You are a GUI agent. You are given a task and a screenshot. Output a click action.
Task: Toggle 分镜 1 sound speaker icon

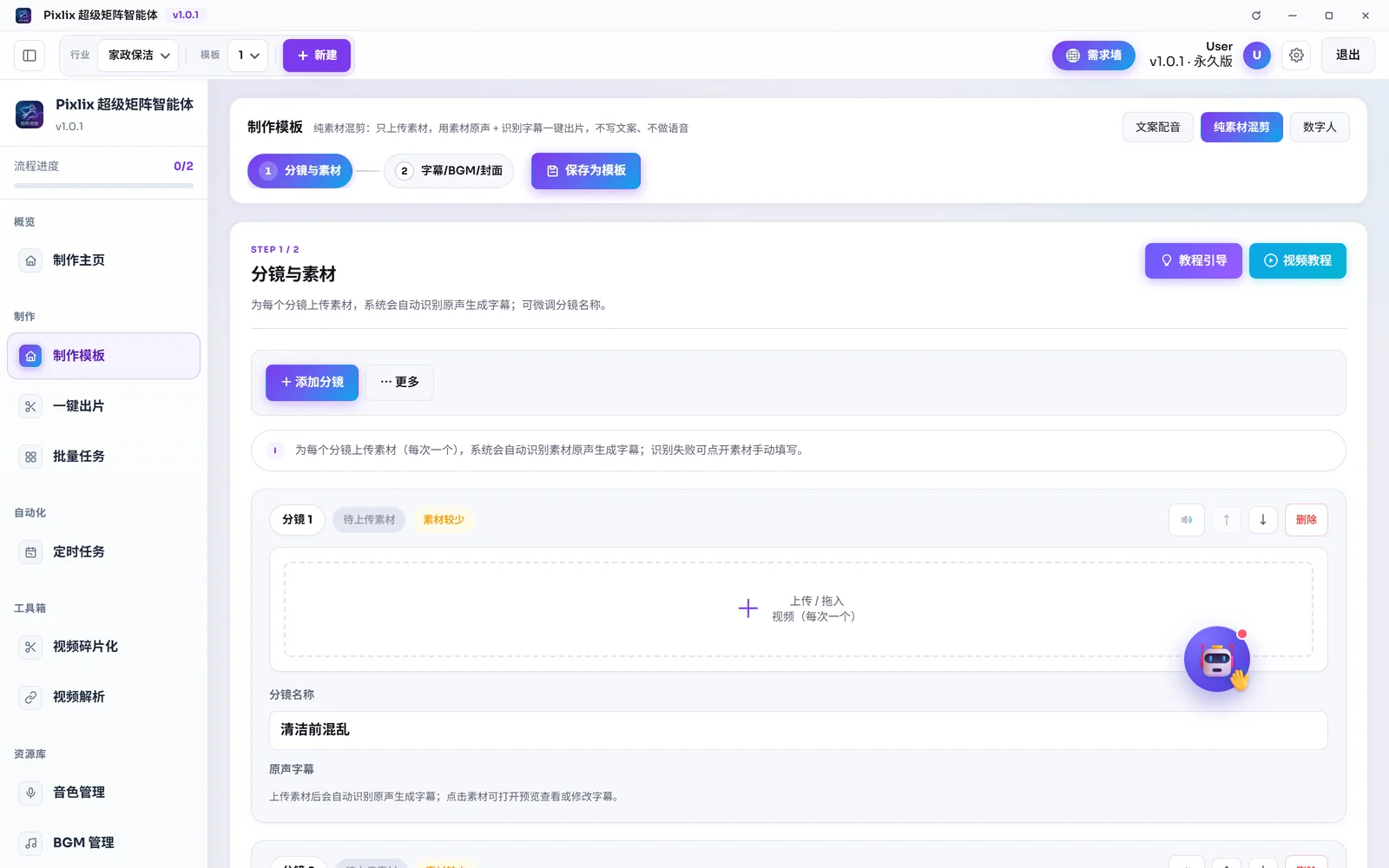(x=1187, y=520)
